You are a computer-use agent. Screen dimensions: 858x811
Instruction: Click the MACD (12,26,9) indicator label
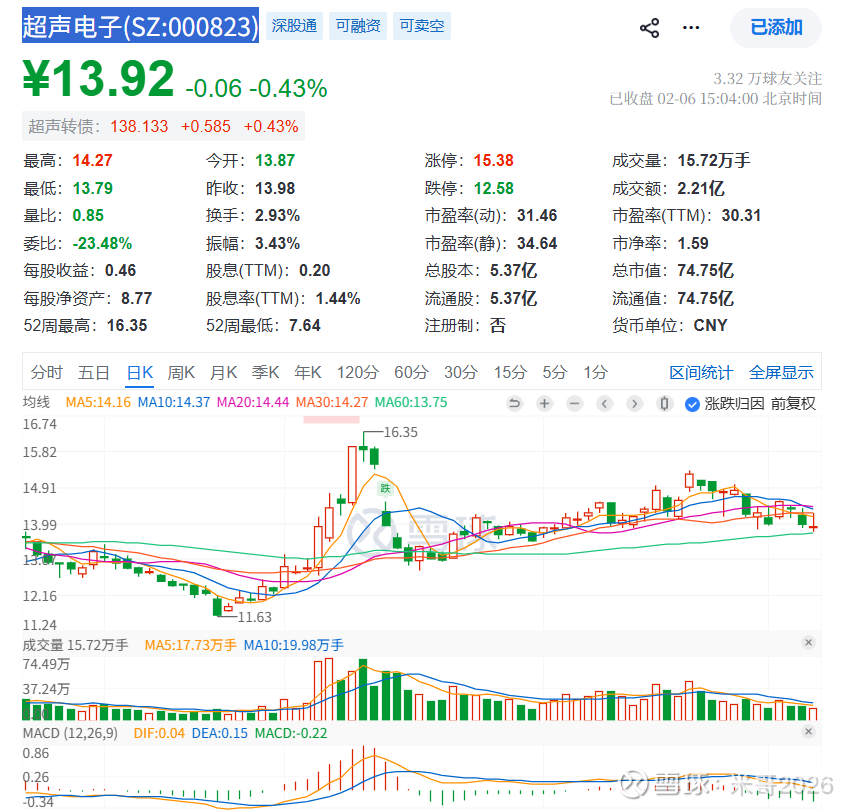(x=70, y=733)
